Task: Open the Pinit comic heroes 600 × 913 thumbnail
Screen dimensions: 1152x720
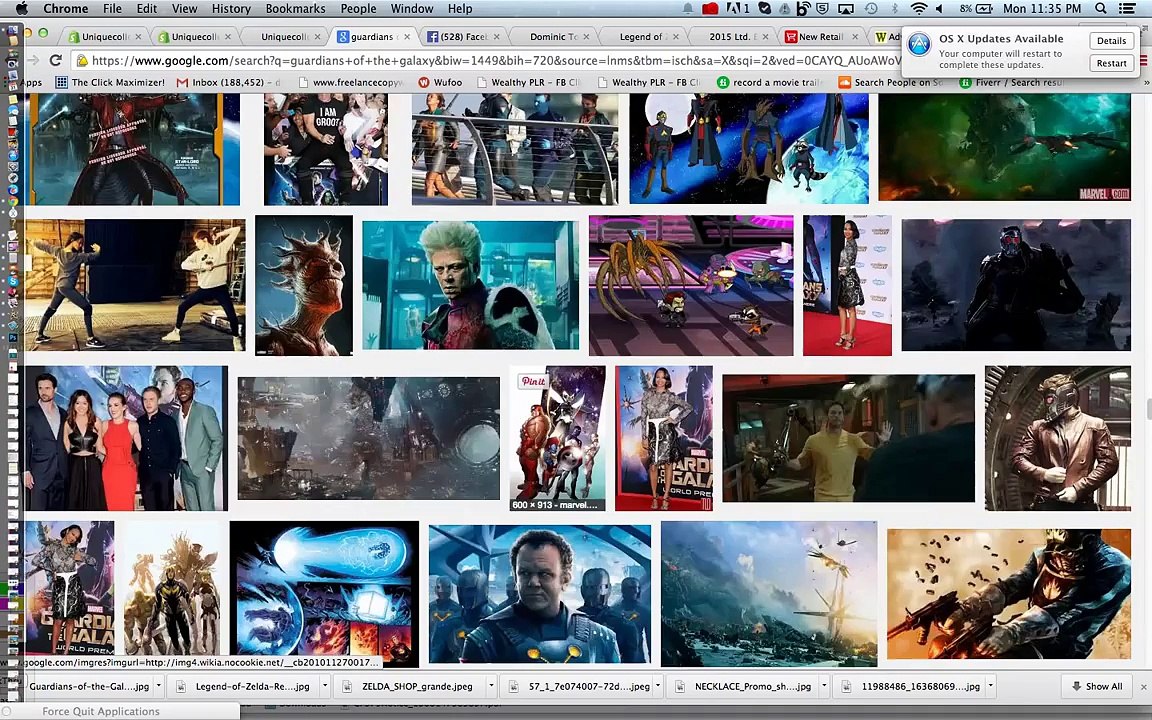Action: [558, 438]
